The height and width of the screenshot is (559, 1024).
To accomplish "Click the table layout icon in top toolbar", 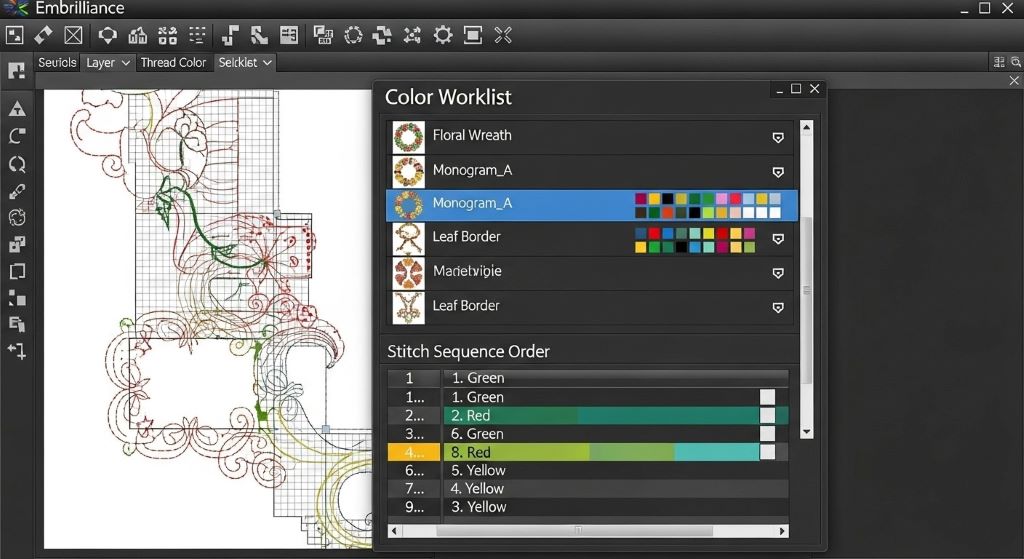I will 289,35.
